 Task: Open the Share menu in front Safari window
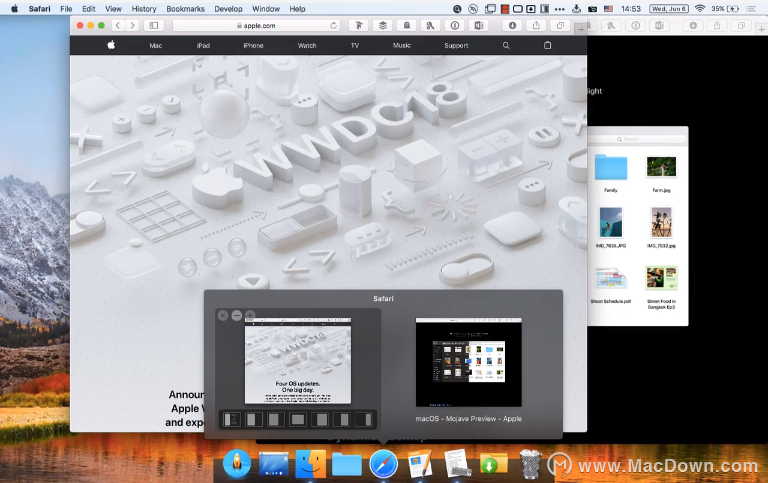click(536, 25)
